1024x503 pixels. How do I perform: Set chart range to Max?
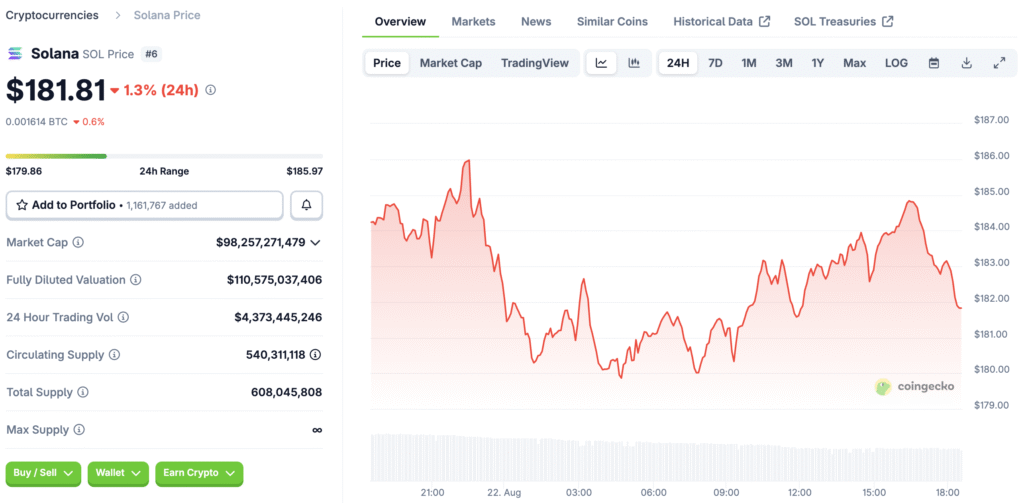pyautogui.click(x=854, y=63)
